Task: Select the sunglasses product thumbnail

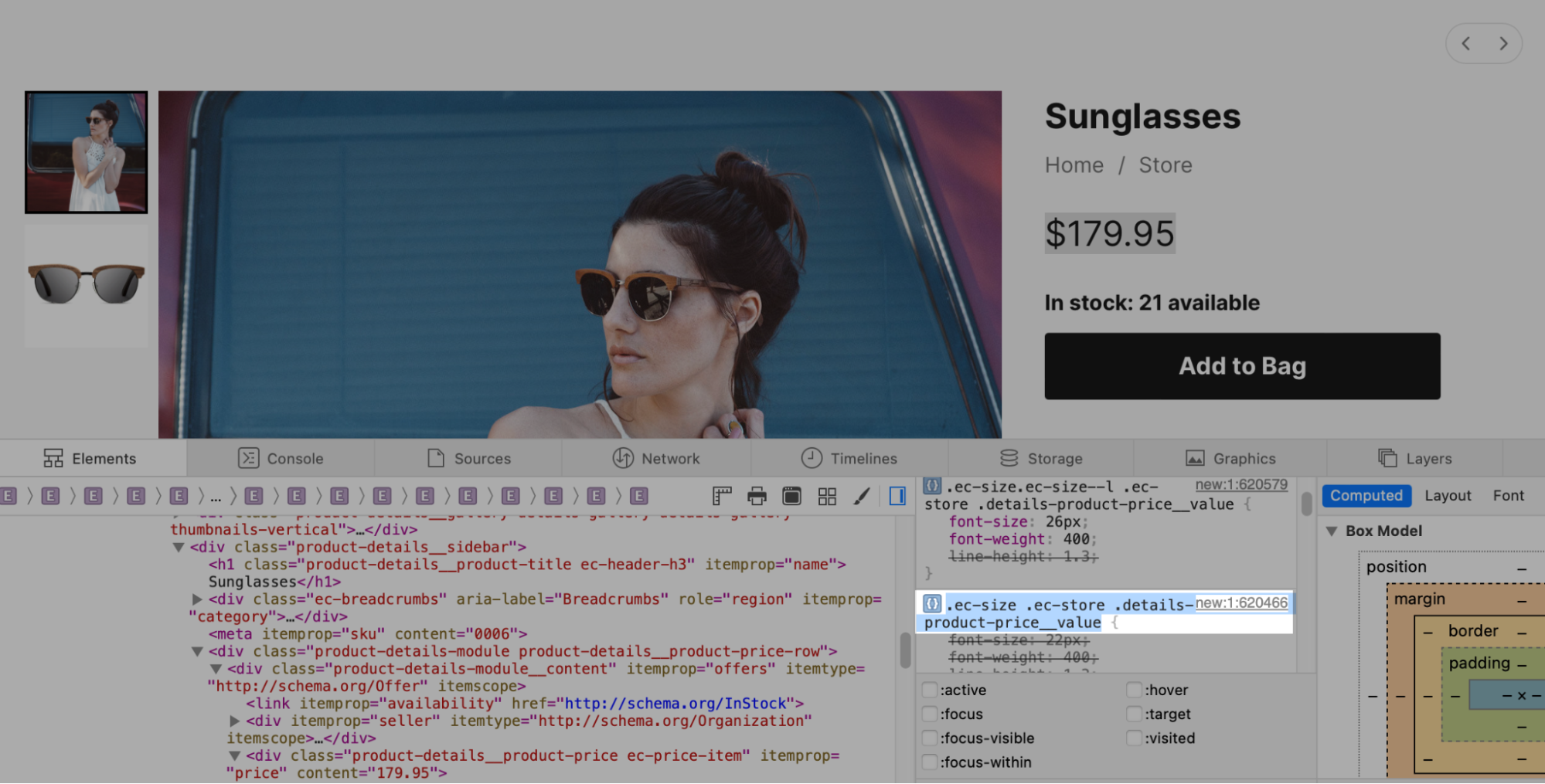Action: 86,284
